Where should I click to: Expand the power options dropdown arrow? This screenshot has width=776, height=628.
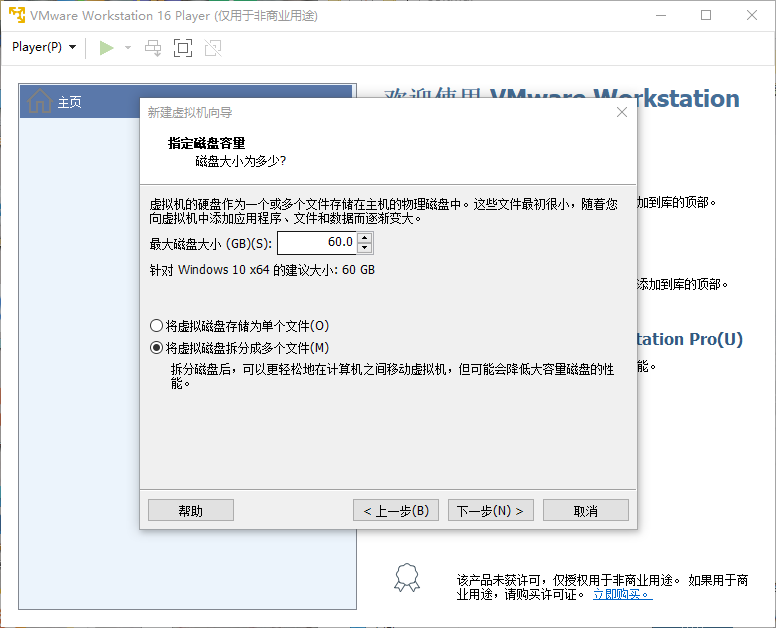(x=128, y=48)
